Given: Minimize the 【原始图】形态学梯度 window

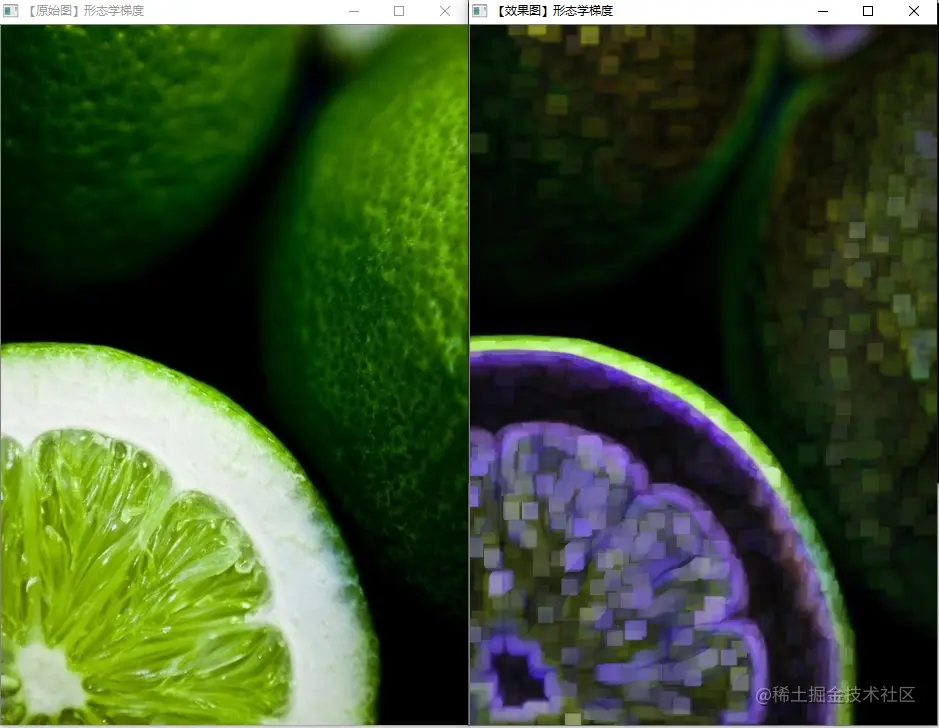Looking at the screenshot, I should 355,11.
